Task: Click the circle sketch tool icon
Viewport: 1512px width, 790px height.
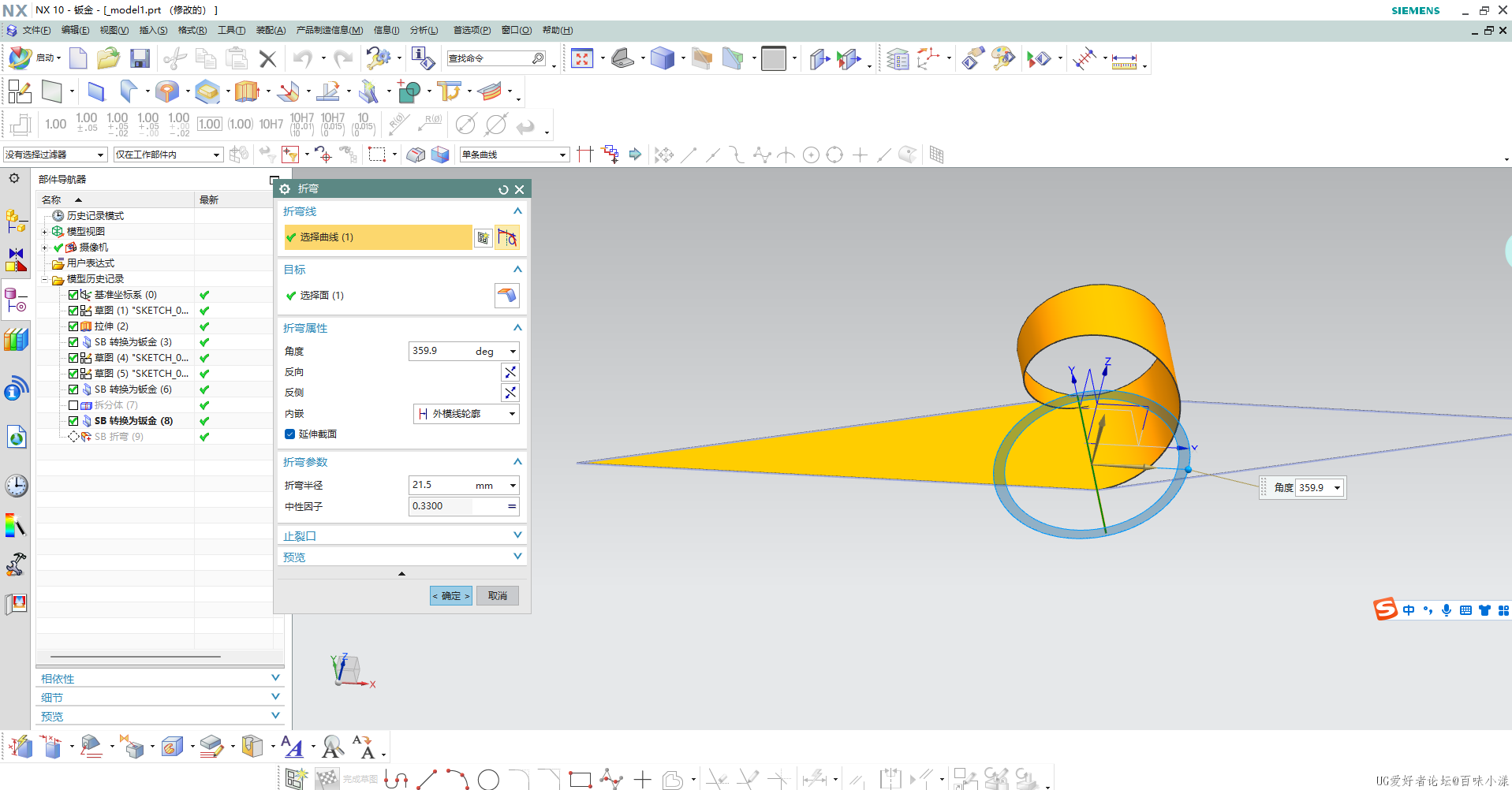Action: click(488, 780)
